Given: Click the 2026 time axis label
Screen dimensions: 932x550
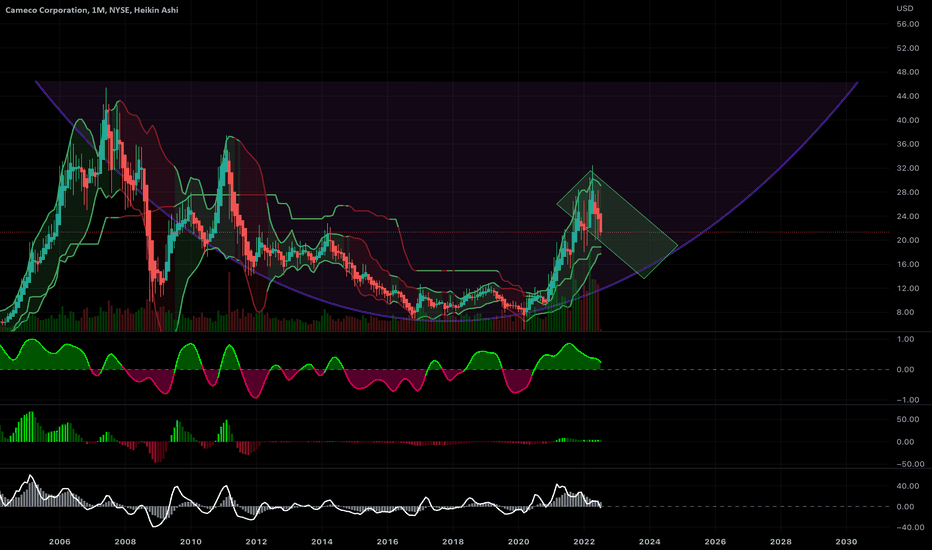Looking at the screenshot, I should tap(715, 542).
